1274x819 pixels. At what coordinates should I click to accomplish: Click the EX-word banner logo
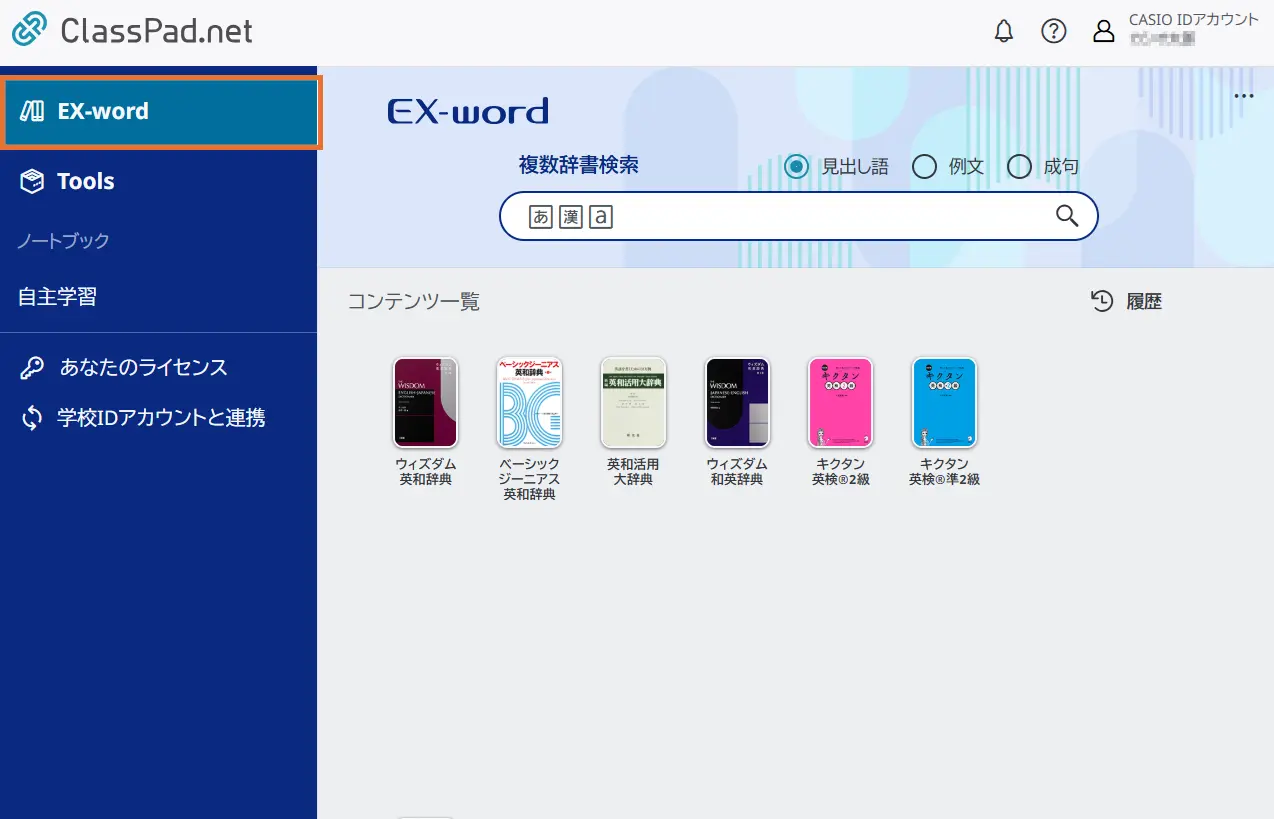pyautogui.click(x=468, y=111)
